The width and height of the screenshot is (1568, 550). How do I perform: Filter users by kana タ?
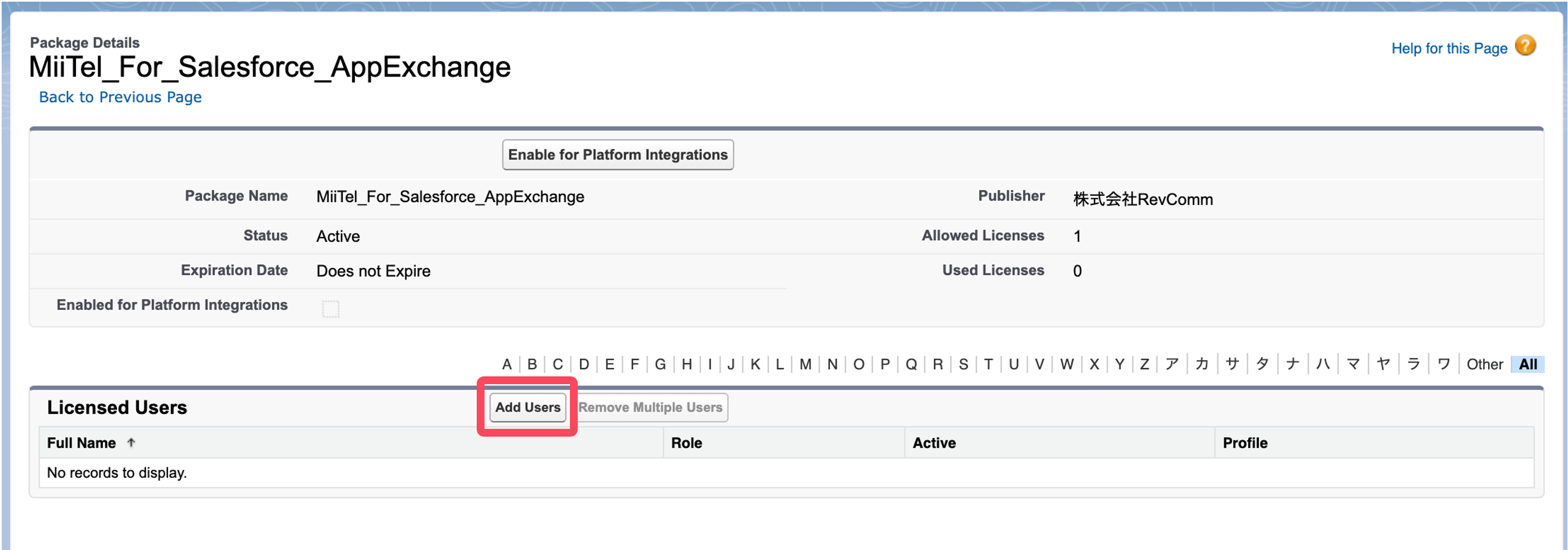coord(1263,364)
